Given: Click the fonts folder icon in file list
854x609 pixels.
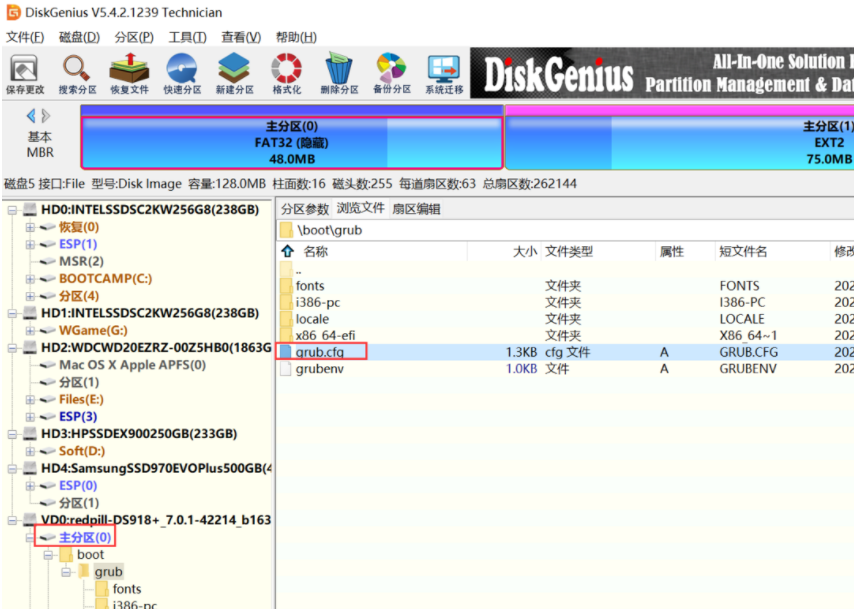Looking at the screenshot, I should click(286, 286).
